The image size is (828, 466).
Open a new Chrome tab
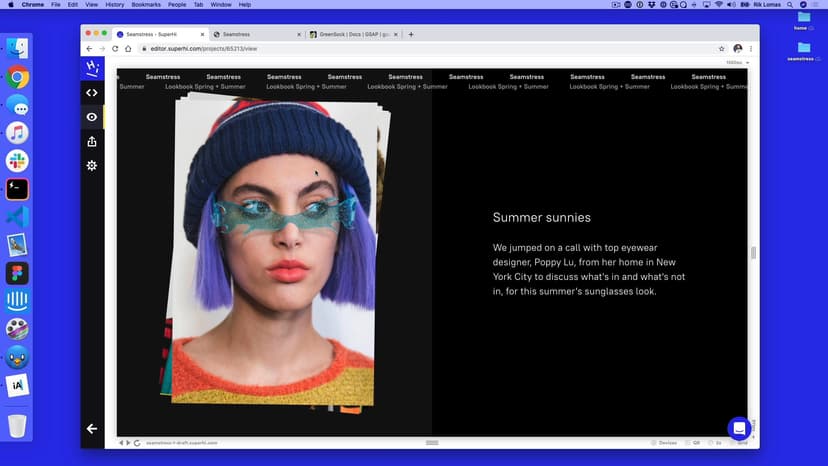pos(411,34)
